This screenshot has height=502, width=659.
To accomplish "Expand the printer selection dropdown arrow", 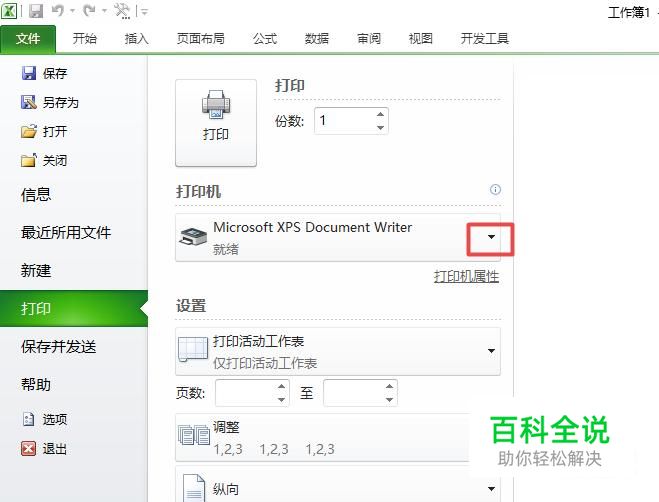I will (x=491, y=237).
